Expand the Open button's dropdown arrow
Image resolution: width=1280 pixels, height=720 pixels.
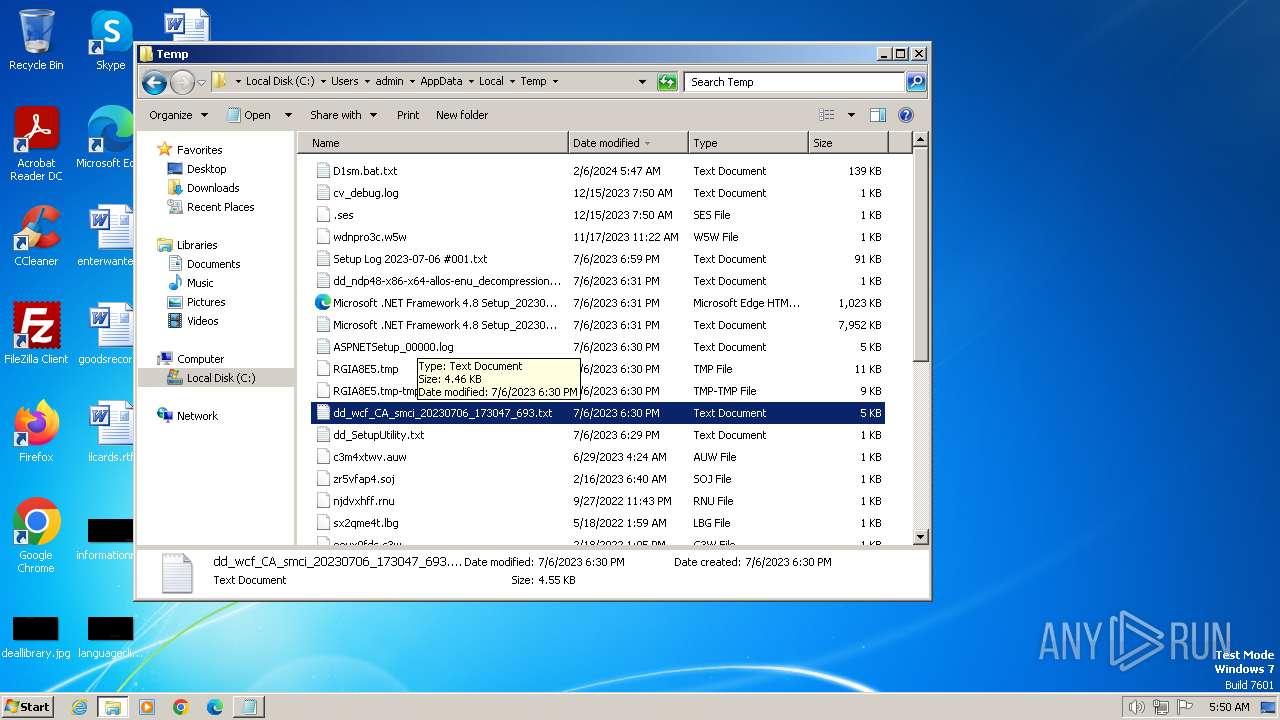coord(288,115)
